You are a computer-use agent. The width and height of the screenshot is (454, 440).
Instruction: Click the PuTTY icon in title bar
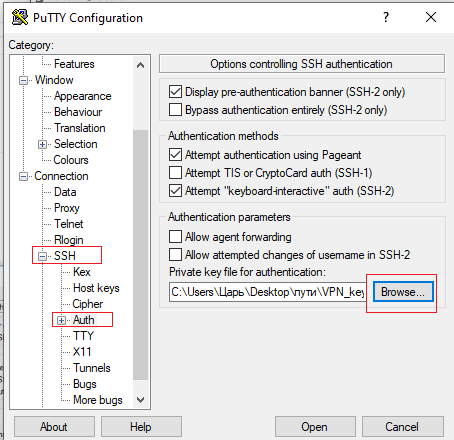20,17
